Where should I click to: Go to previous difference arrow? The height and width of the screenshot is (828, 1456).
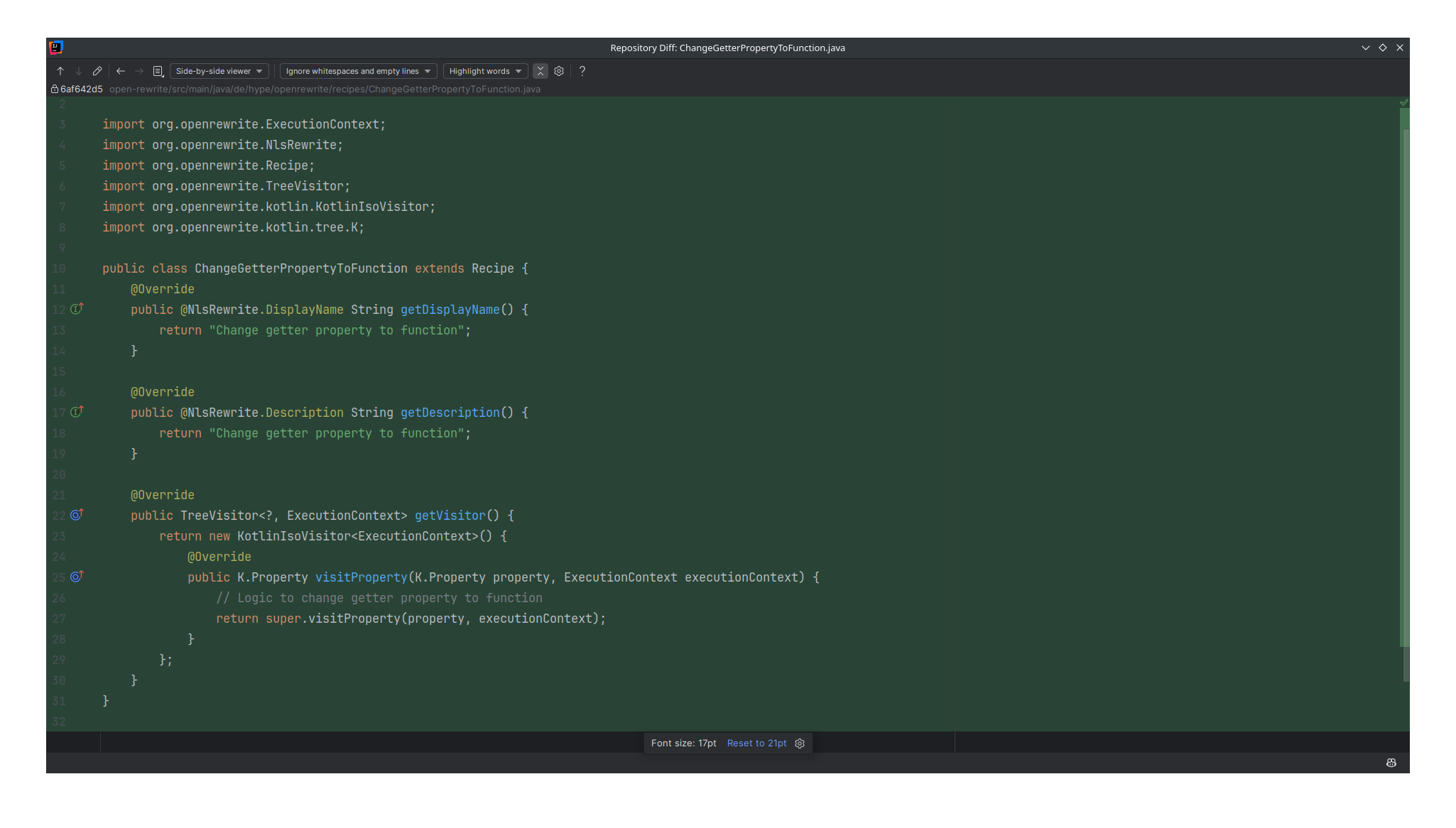coord(60,71)
